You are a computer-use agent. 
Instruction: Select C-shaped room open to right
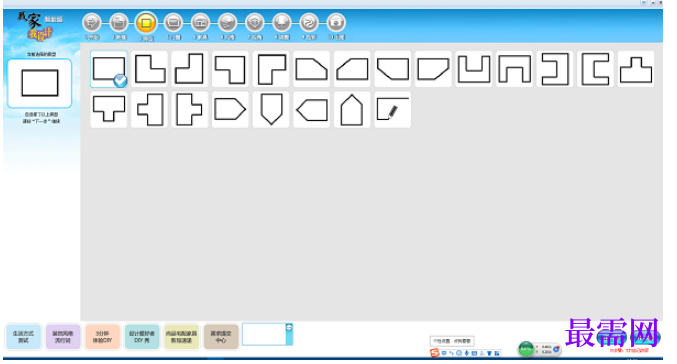tap(596, 69)
